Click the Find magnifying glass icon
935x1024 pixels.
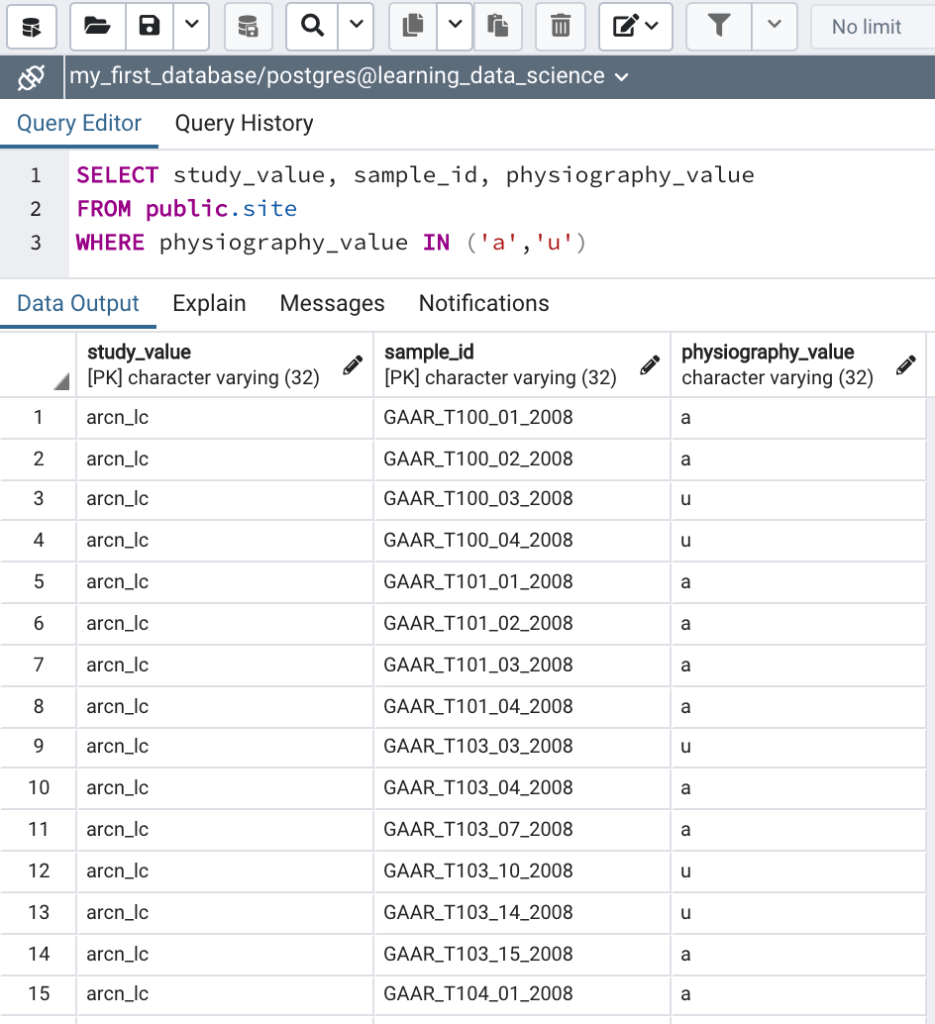point(312,26)
